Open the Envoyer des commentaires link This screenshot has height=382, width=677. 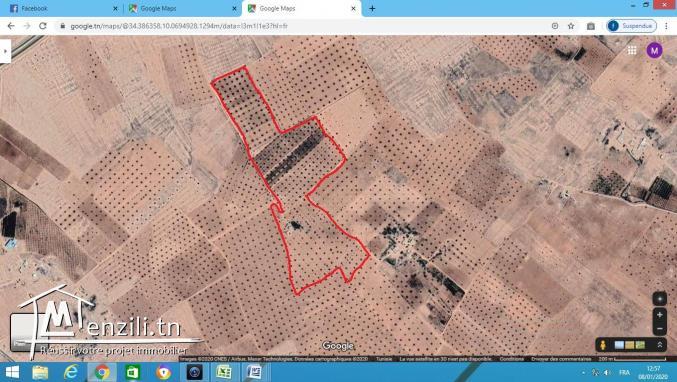(x=561, y=359)
